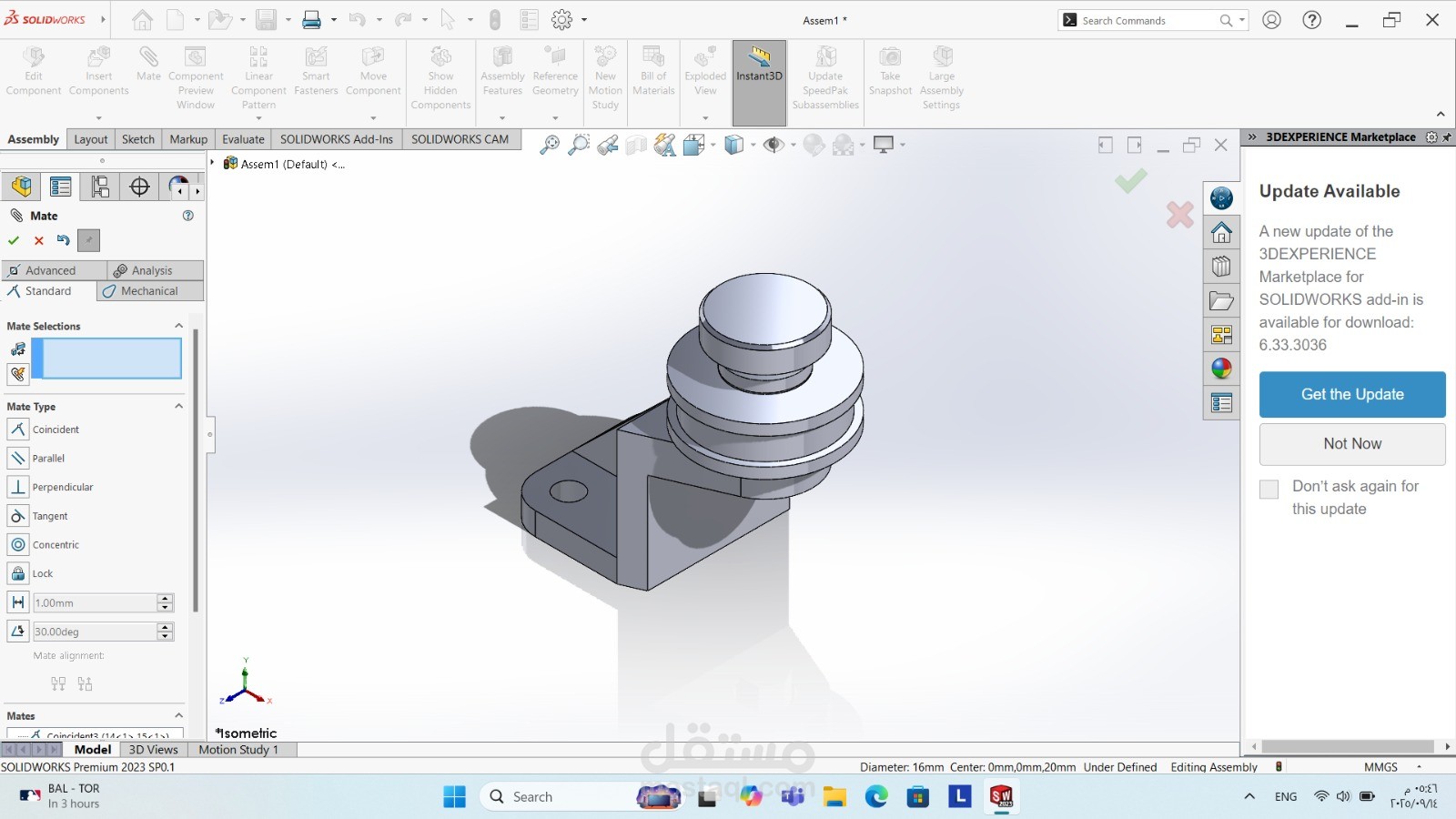Viewport: 1456px width, 819px height.
Task: Enable the Distance mate icon
Action: coord(18,602)
